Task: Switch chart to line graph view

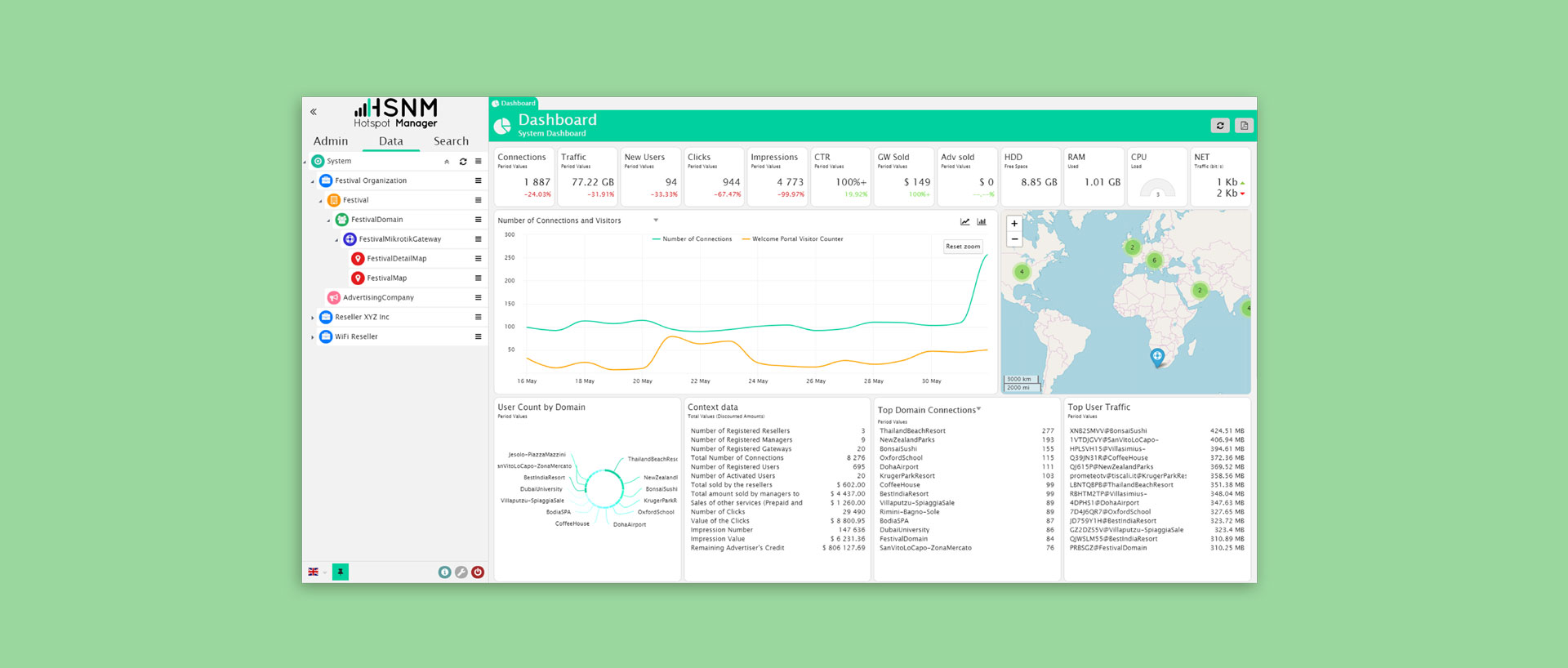Action: click(964, 221)
